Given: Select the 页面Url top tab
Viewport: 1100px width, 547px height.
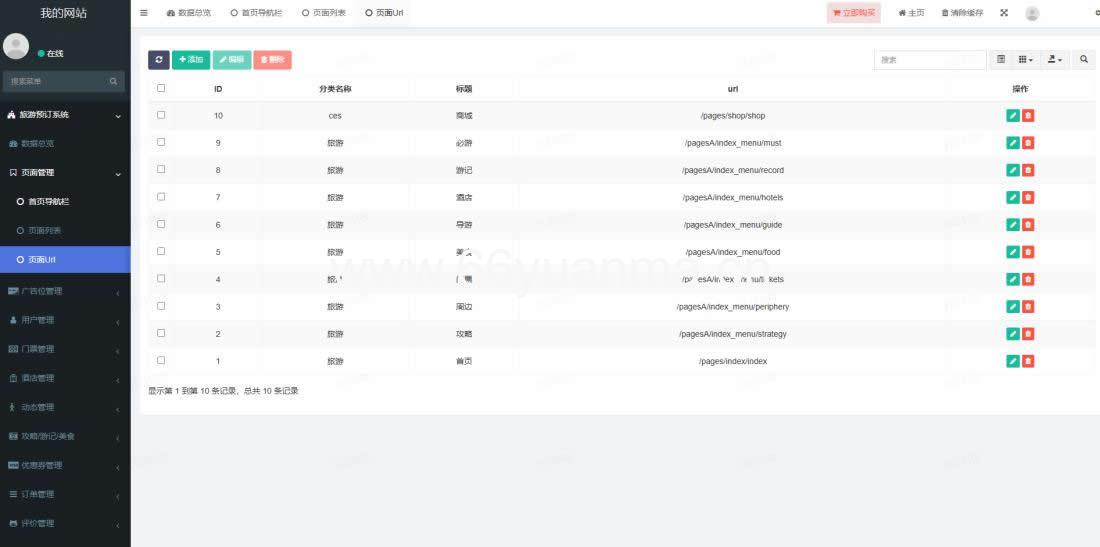Looking at the screenshot, I should coord(384,13).
